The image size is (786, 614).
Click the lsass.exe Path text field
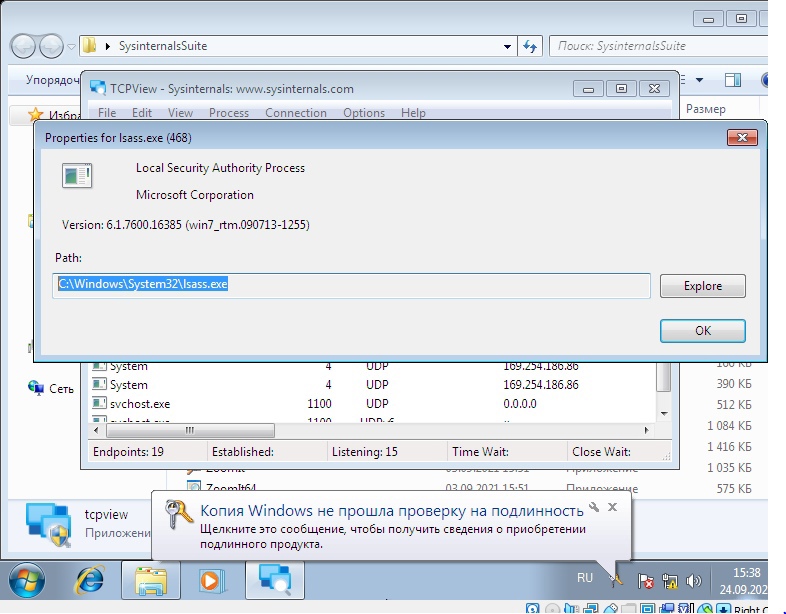pyautogui.click(x=351, y=286)
